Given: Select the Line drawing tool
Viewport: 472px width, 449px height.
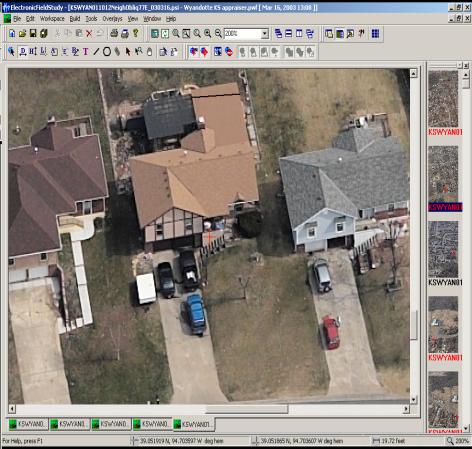Looking at the screenshot, I should point(96,52).
